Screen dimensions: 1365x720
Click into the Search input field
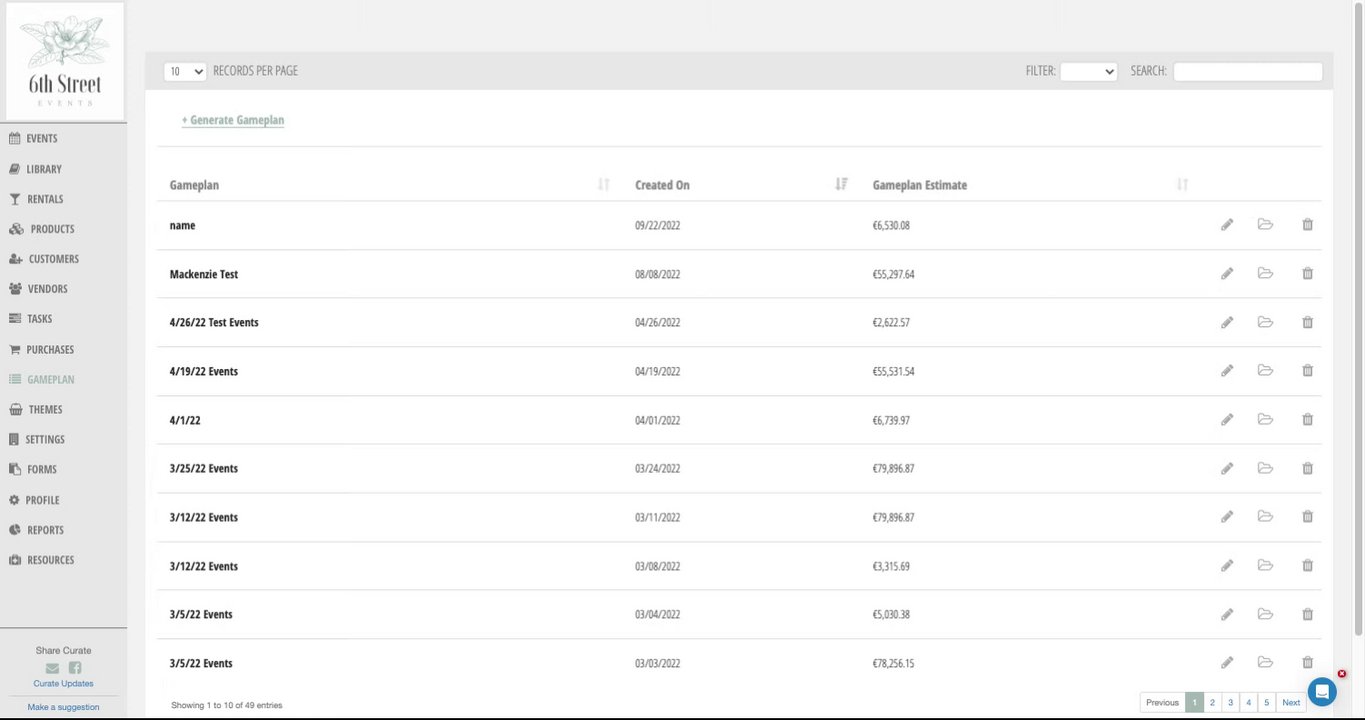(x=1247, y=71)
